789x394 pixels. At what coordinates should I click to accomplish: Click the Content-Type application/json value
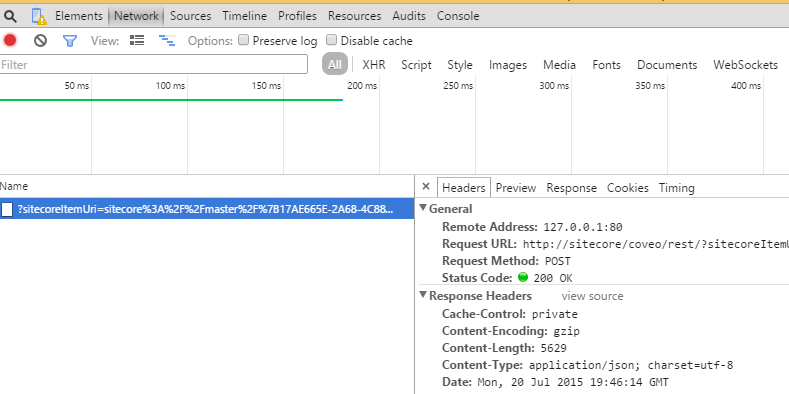pos(631,365)
